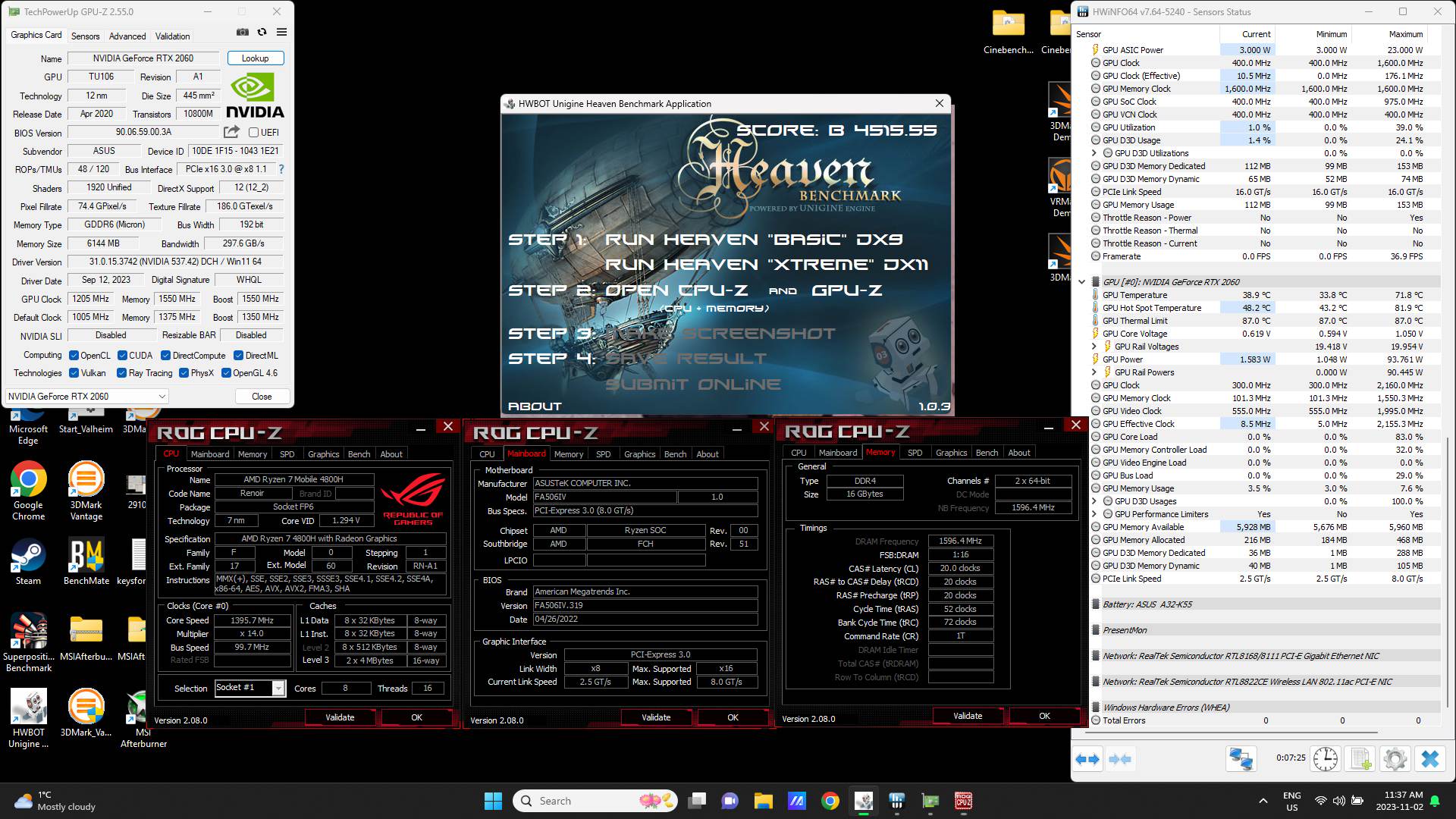Viewport: 1456px width, 819px height.
Task: Toggle PhysX checkbox
Action: (184, 373)
